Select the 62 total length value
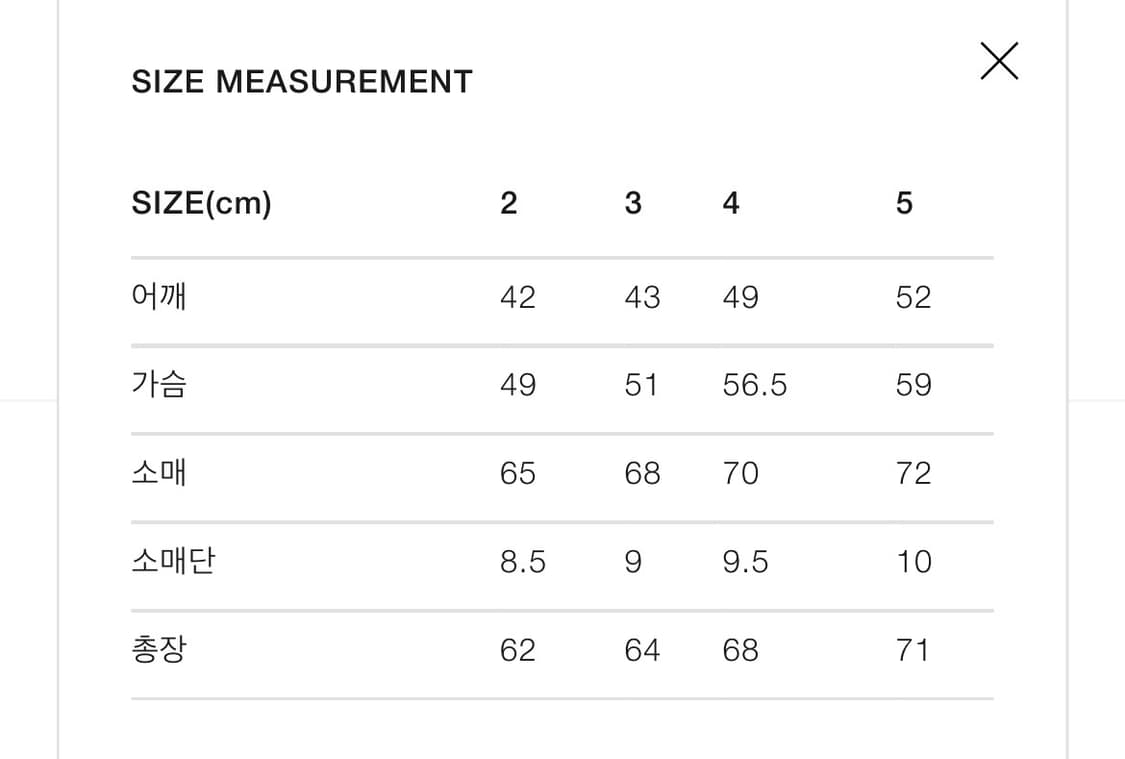1125x759 pixels. [518, 650]
